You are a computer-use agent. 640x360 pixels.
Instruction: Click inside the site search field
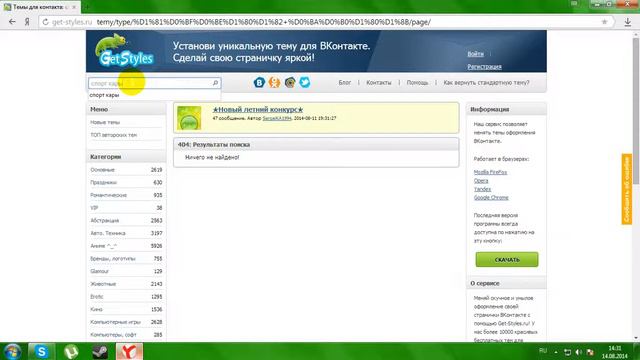pos(155,83)
